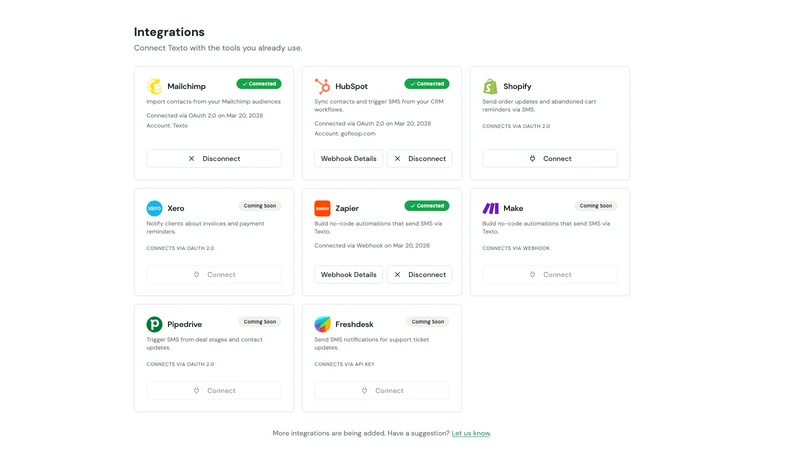This screenshot has width=800, height=450.
Task: Click Mailchimp's Connected status badge
Action: coord(259,84)
